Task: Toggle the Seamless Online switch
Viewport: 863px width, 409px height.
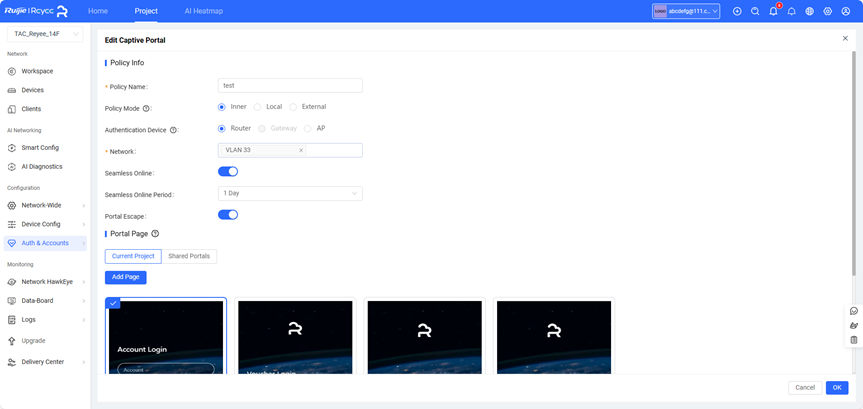Action: click(x=228, y=172)
